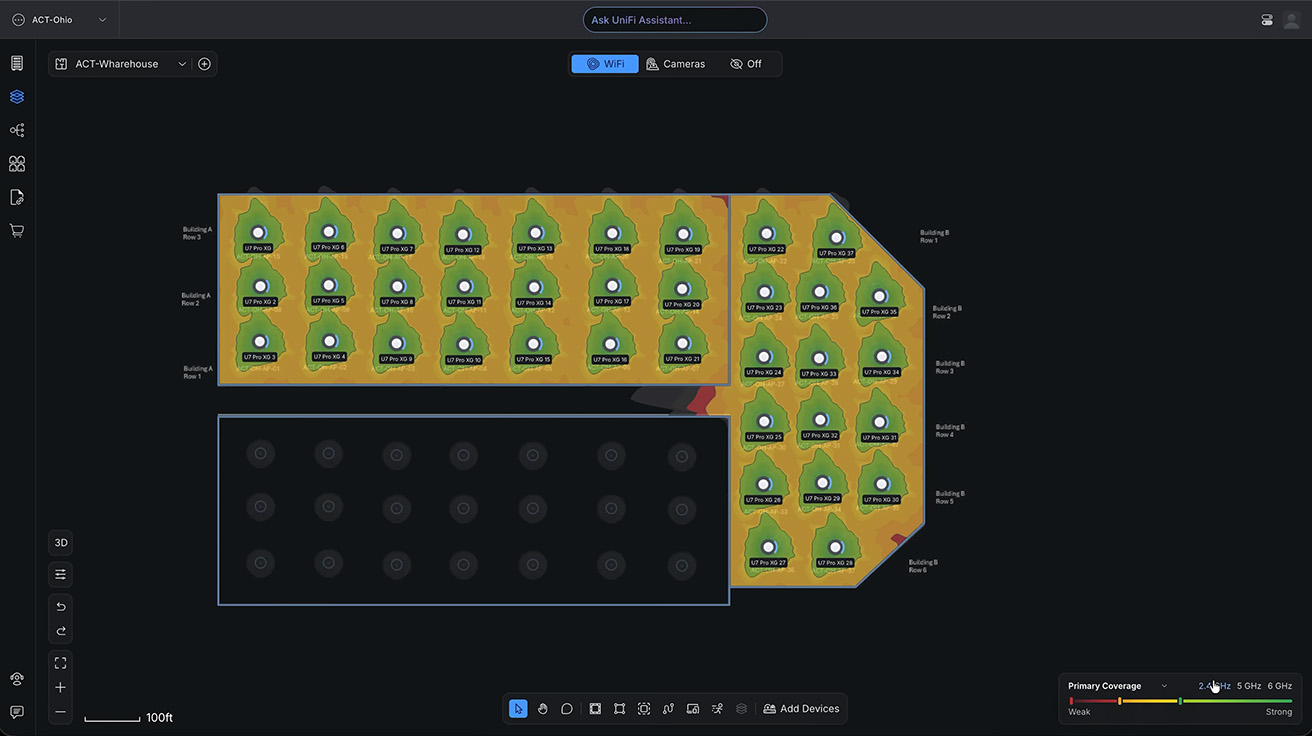Select the comment bubble tool
The height and width of the screenshot is (736, 1312).
pyautogui.click(x=567, y=708)
